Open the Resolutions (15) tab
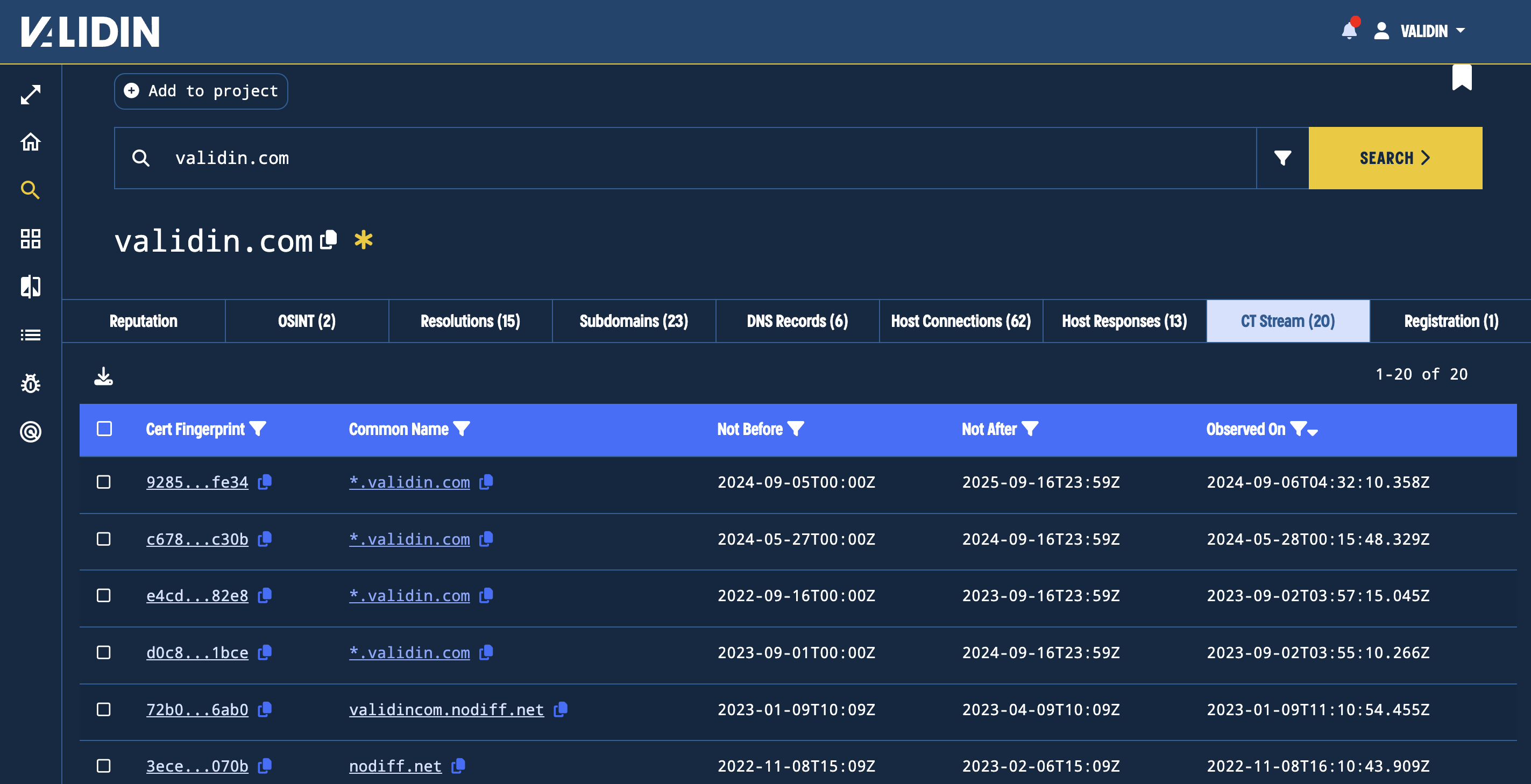The height and width of the screenshot is (784, 1531). pyautogui.click(x=470, y=322)
